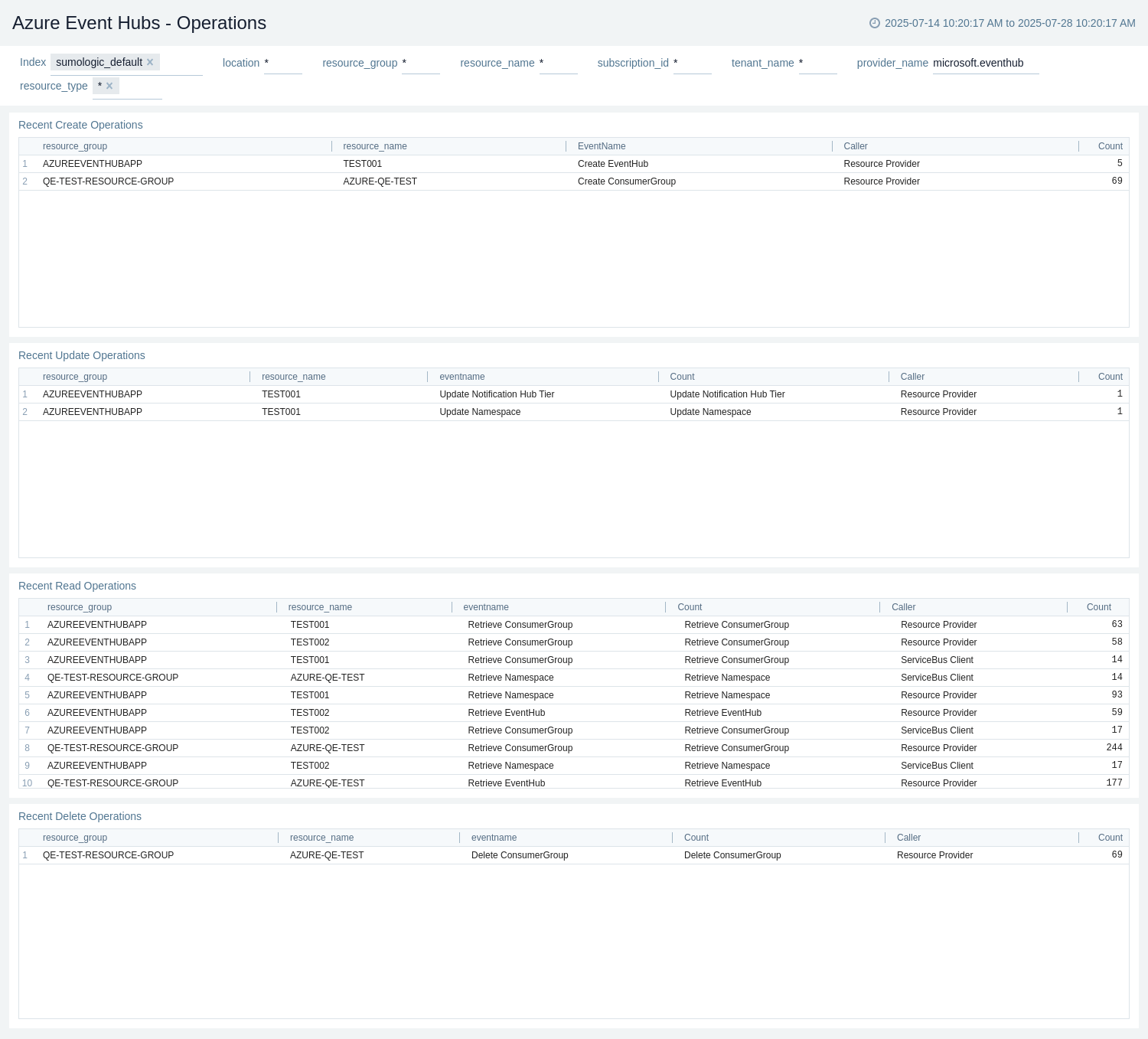This screenshot has height=1039, width=1148.
Task: Click TEST001 in Create Operations table
Action: tap(362, 164)
